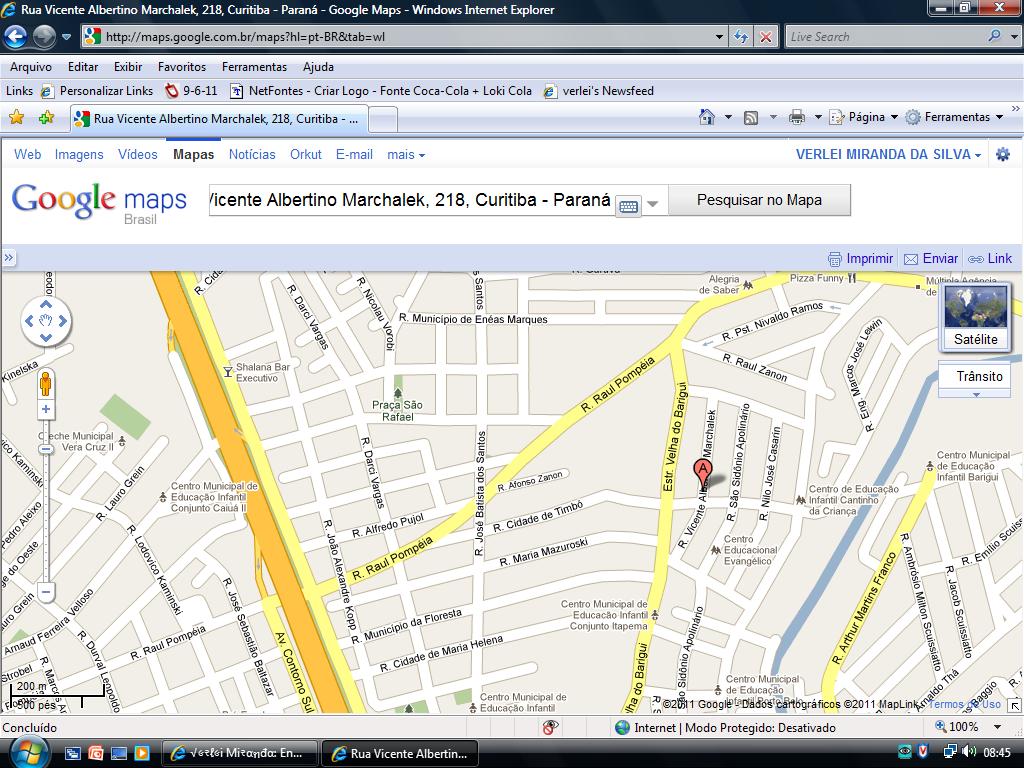Open the on-screen keyboard icon in search box
The width and height of the screenshot is (1024, 768).
628,206
